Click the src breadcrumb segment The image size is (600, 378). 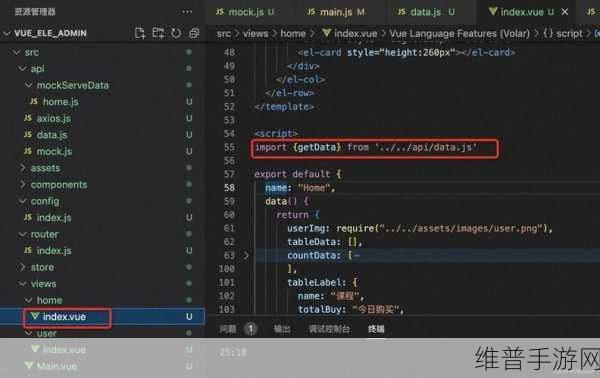click(x=223, y=34)
